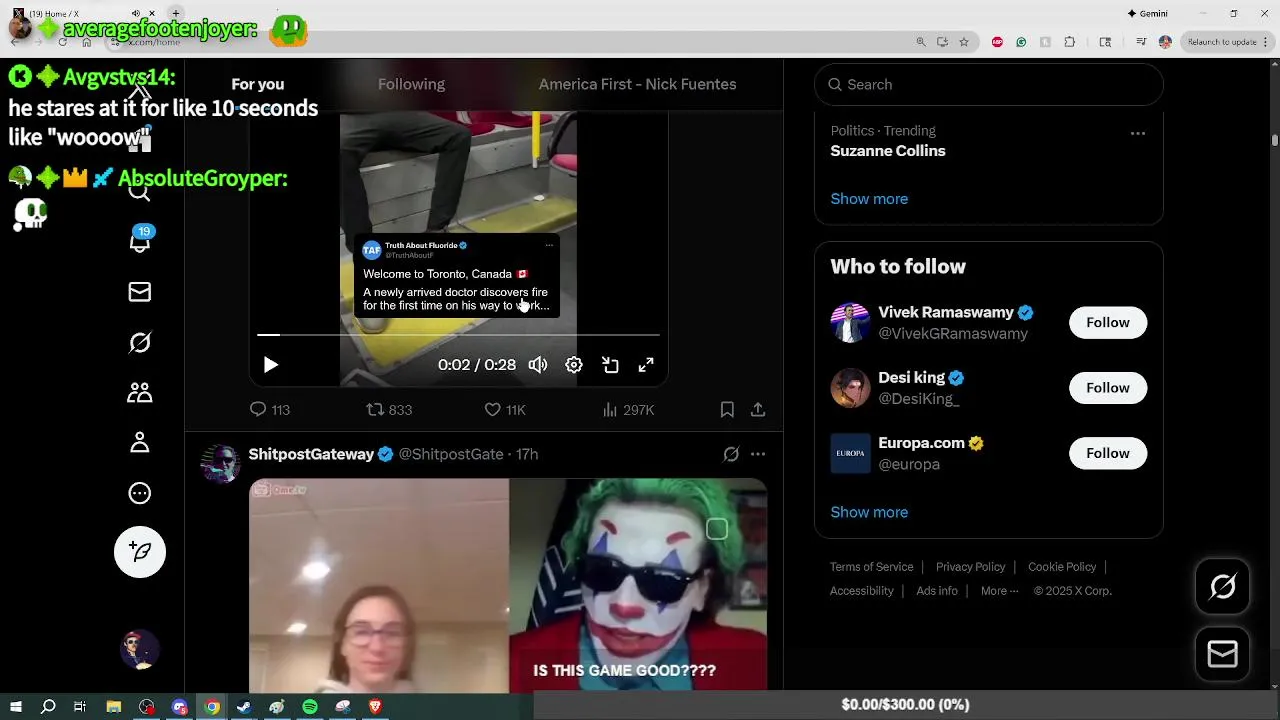The height and width of the screenshot is (720, 1280).
Task: Bookmark this page with star icon
Action: pos(964,42)
